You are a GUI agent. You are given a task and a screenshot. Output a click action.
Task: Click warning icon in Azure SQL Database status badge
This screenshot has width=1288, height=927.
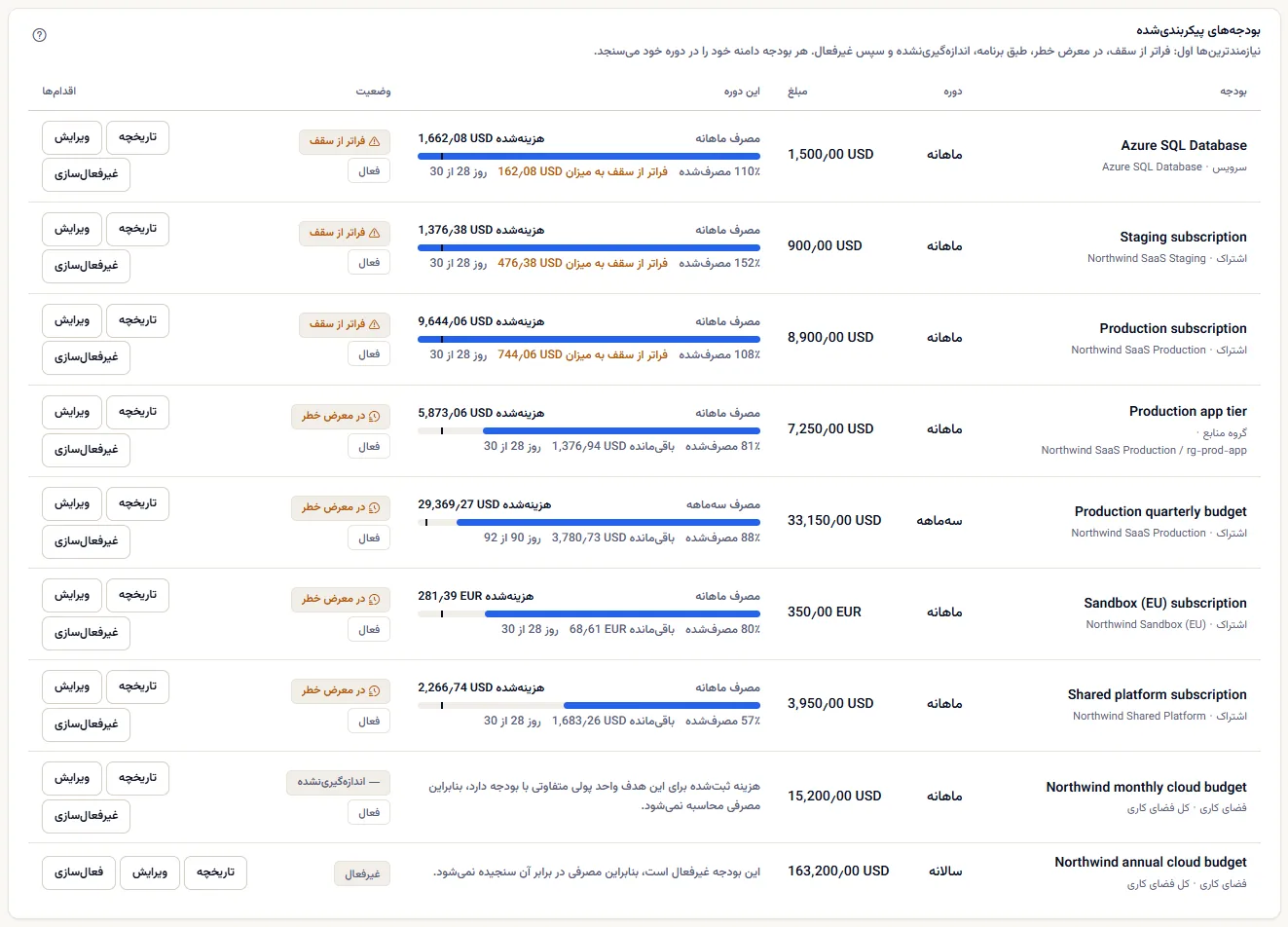(375, 141)
